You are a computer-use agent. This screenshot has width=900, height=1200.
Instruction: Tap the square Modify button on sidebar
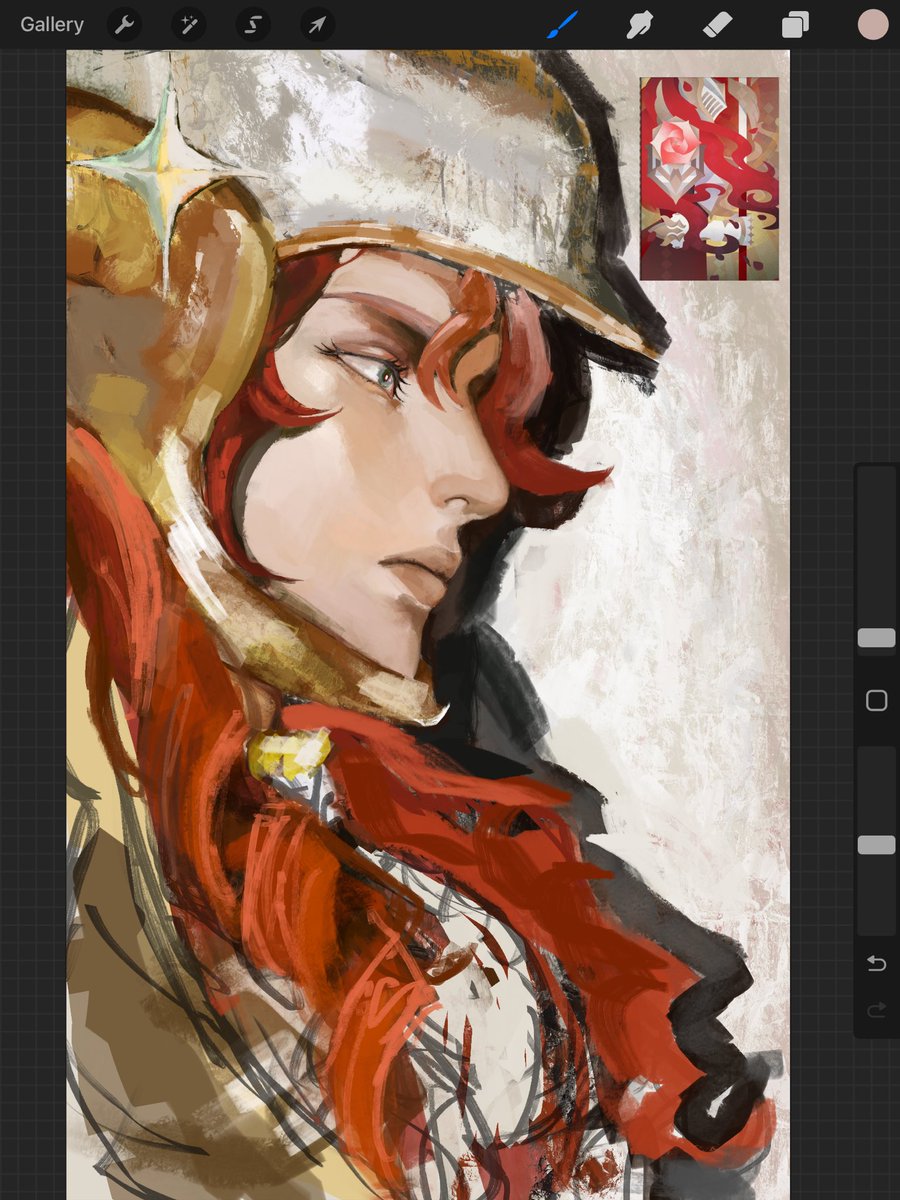tap(877, 701)
